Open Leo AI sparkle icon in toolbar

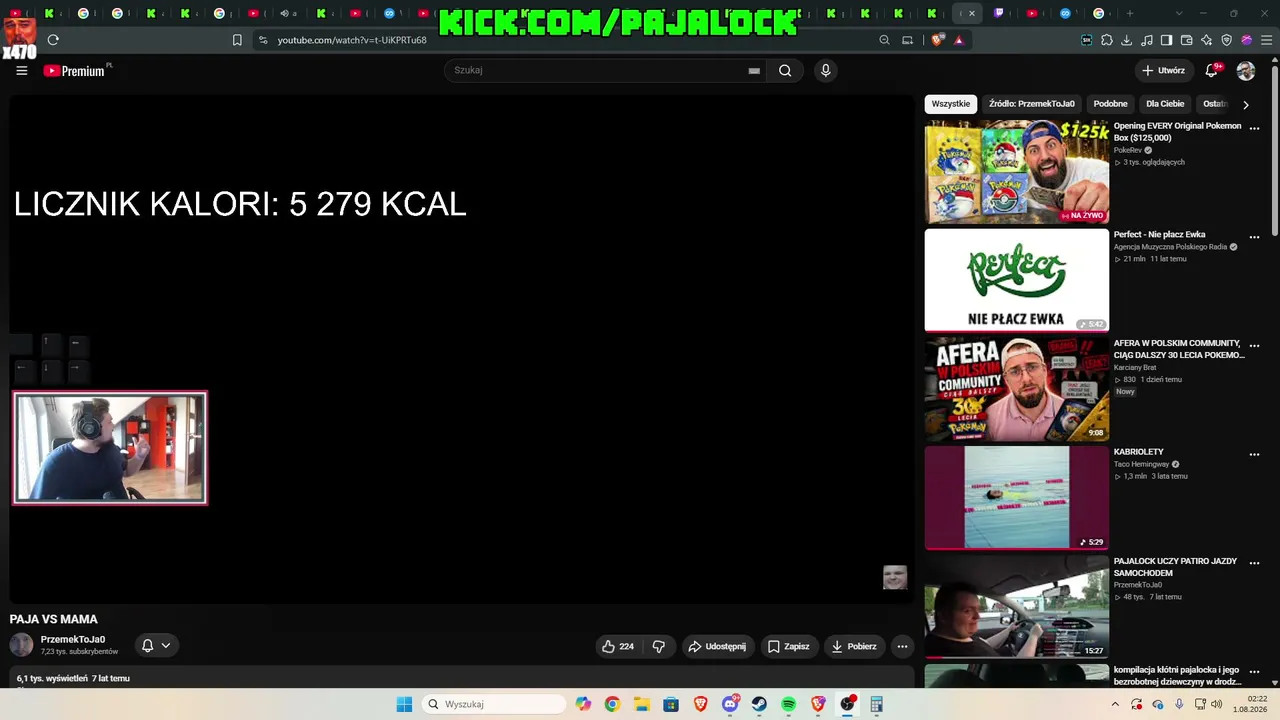1207,40
